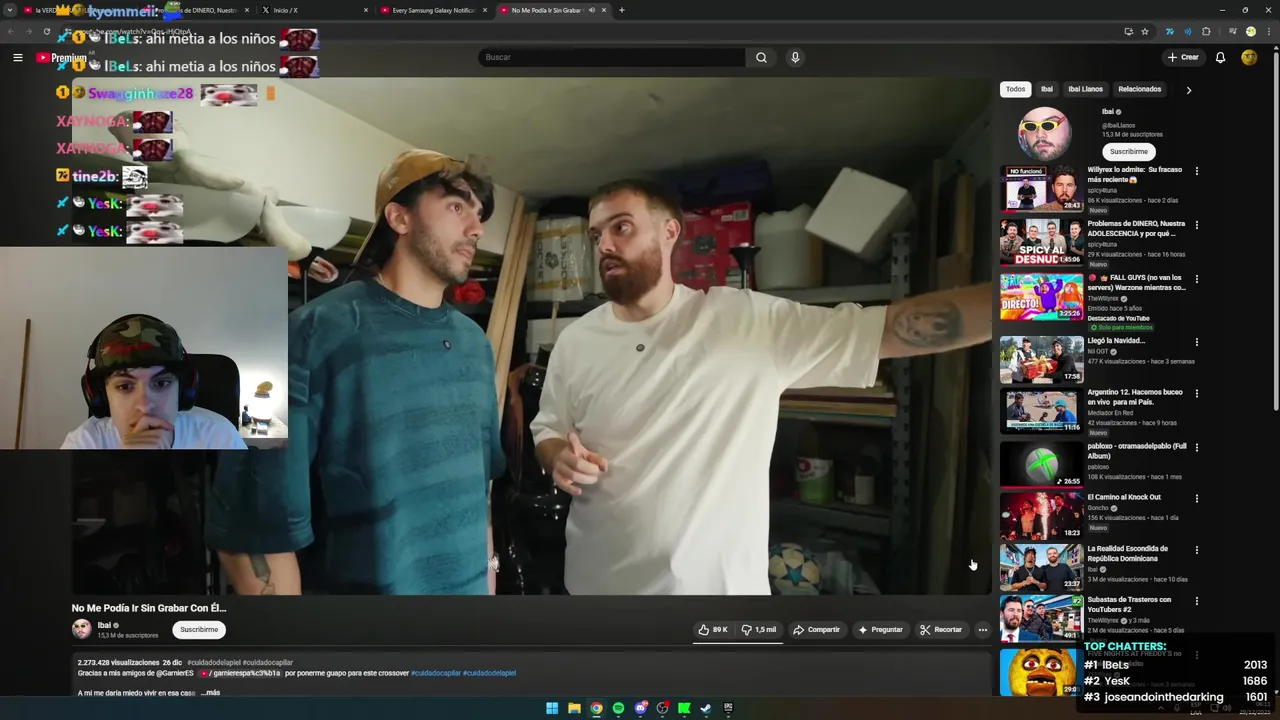The height and width of the screenshot is (720, 1280).
Task: Select the 'Relacionados' filter chip
Action: pyautogui.click(x=1139, y=89)
